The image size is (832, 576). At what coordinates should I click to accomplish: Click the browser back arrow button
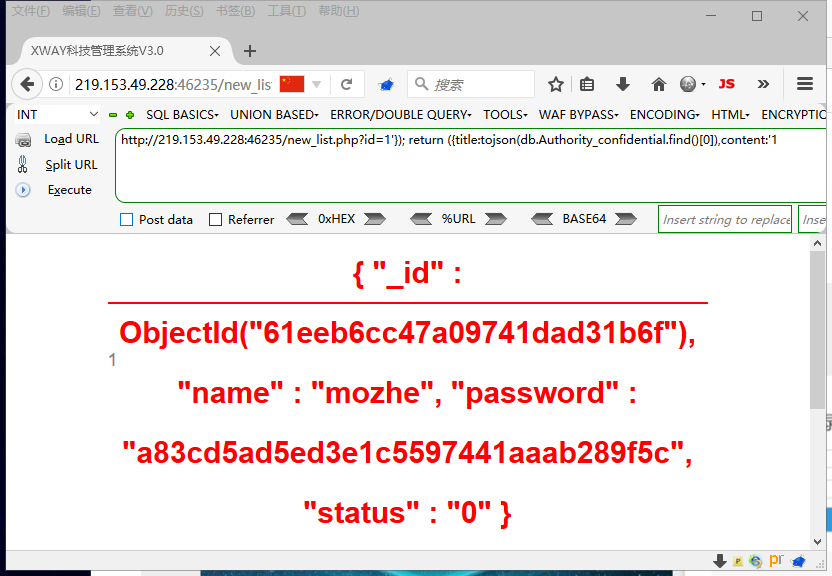[x=27, y=84]
